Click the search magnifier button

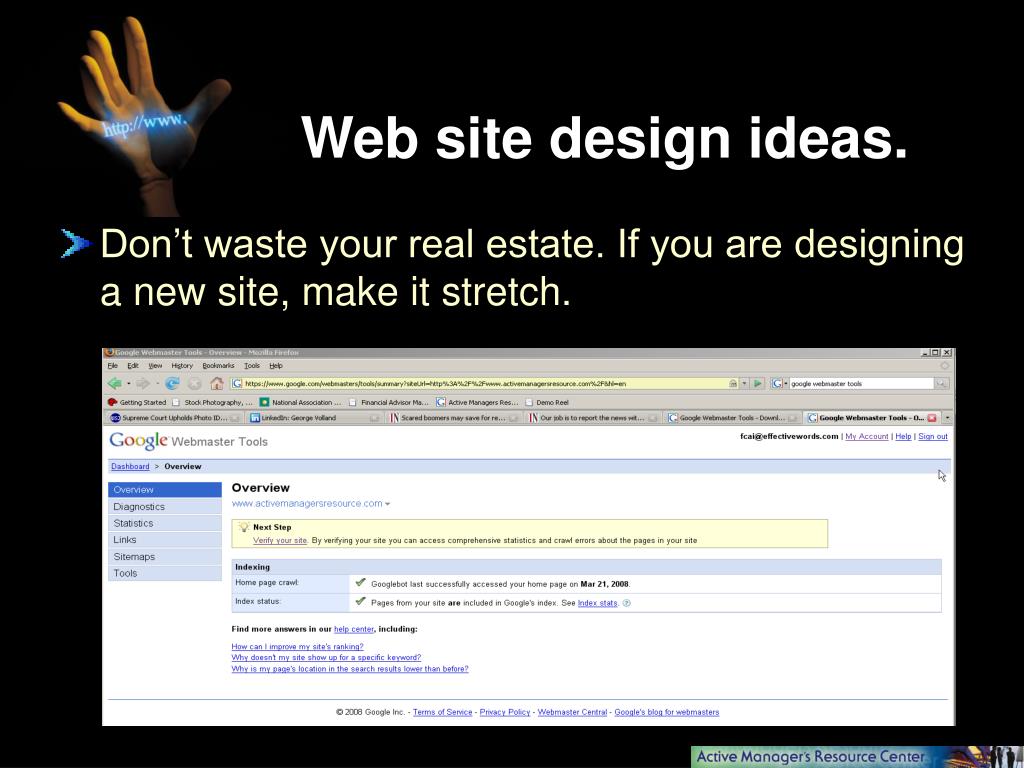[941, 383]
